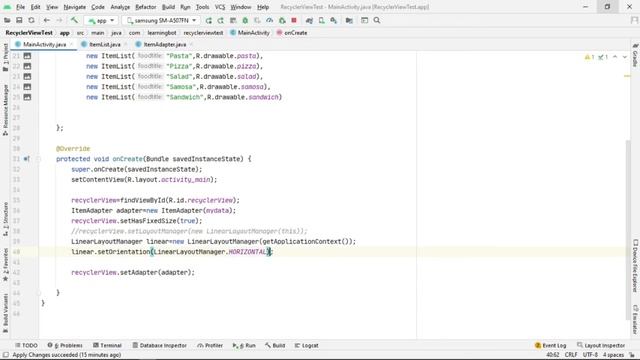
Task: Toggle the Build Variants side panel
Action: 5,313
